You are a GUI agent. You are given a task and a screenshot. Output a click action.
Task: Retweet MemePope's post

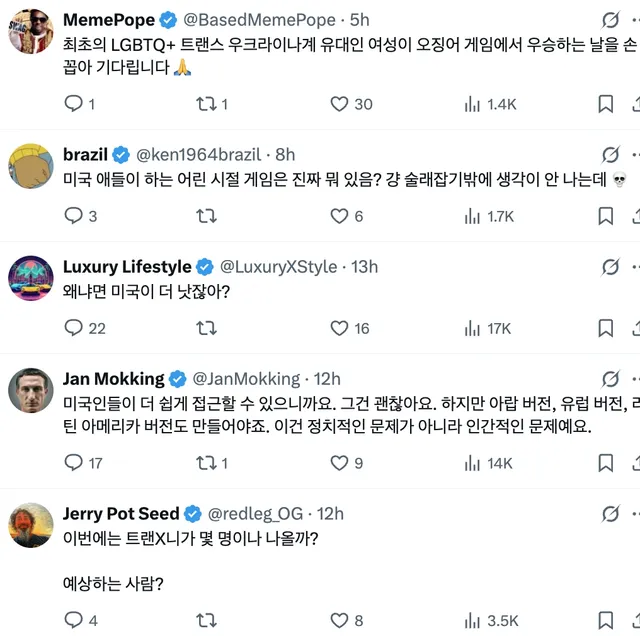[x=206, y=104]
